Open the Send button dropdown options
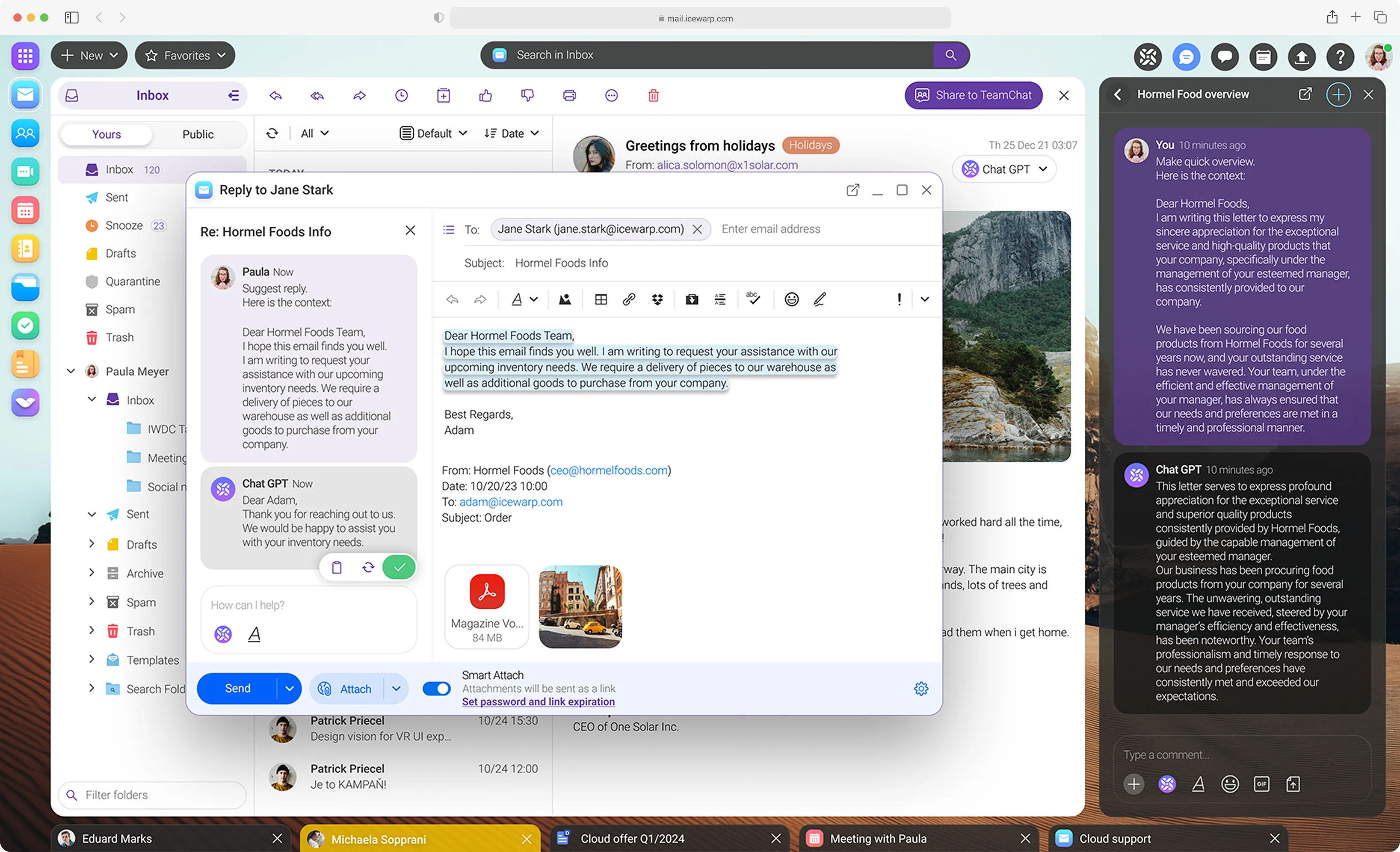This screenshot has height=852, width=1400. pyautogui.click(x=289, y=689)
